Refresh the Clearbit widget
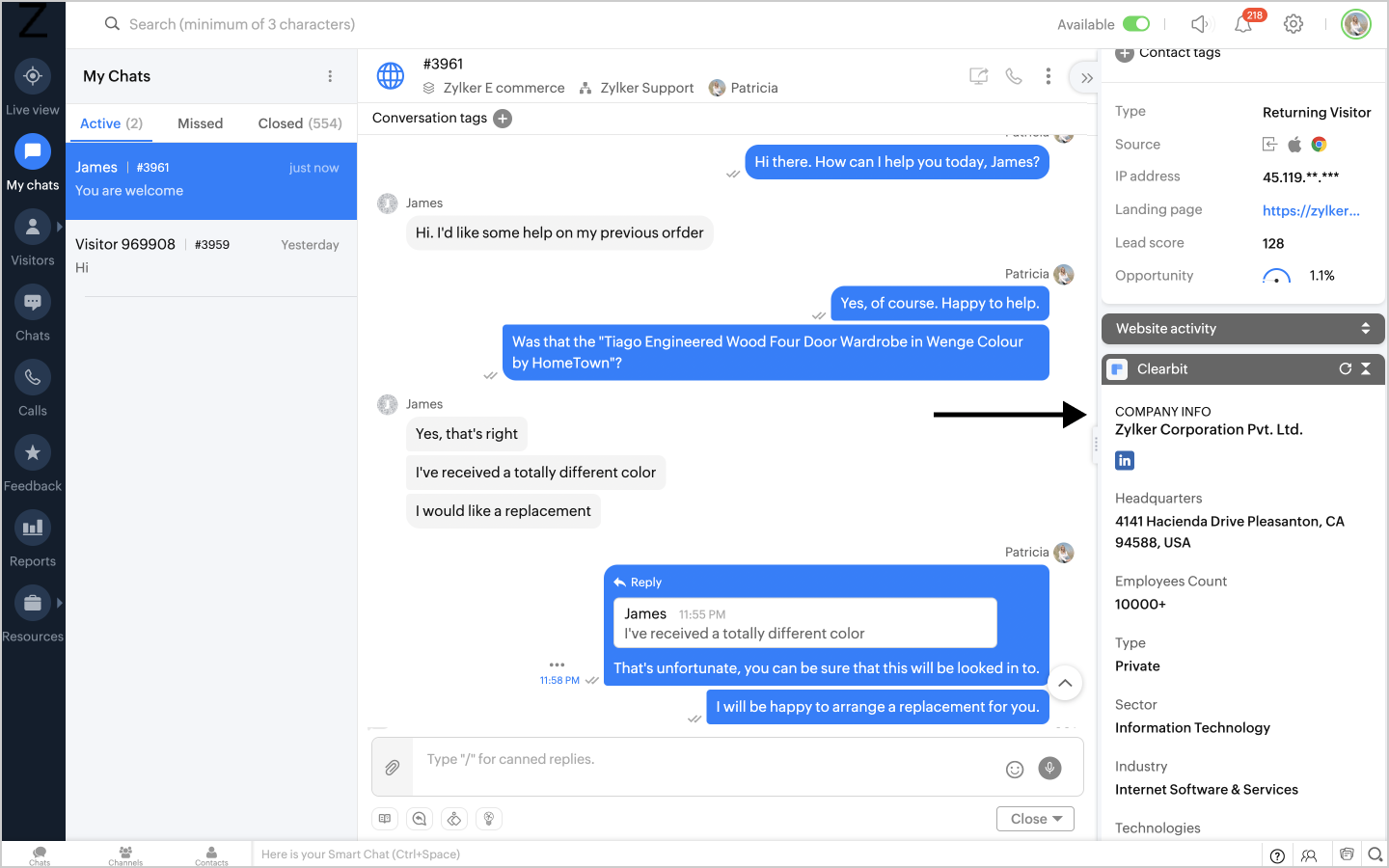The height and width of the screenshot is (868, 1389). (1346, 369)
